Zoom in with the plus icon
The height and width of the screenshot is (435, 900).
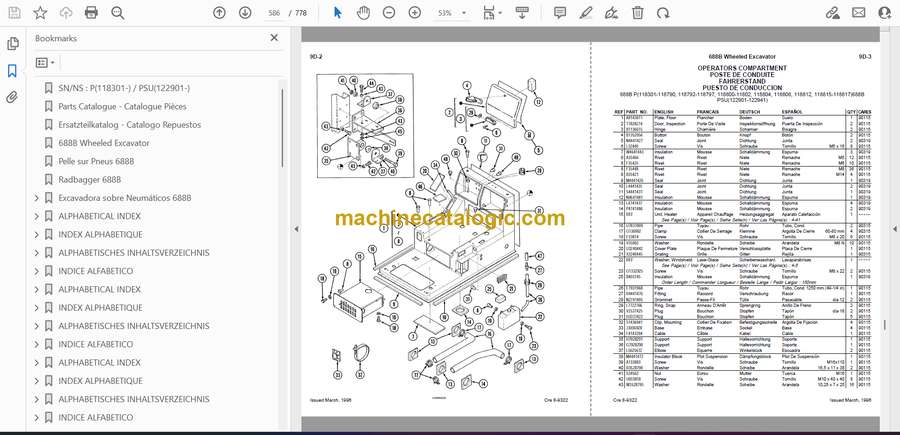[414, 13]
